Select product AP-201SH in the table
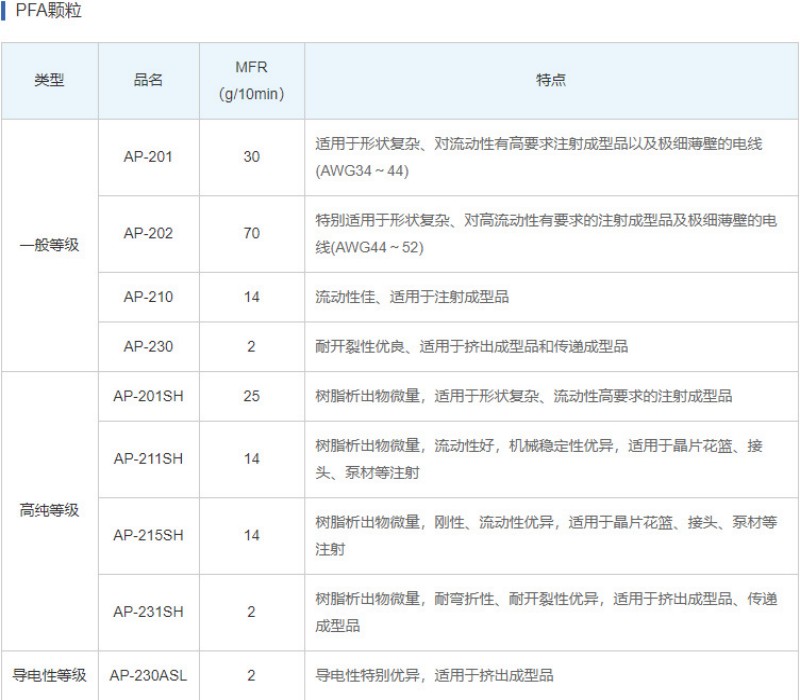 (x=148, y=396)
